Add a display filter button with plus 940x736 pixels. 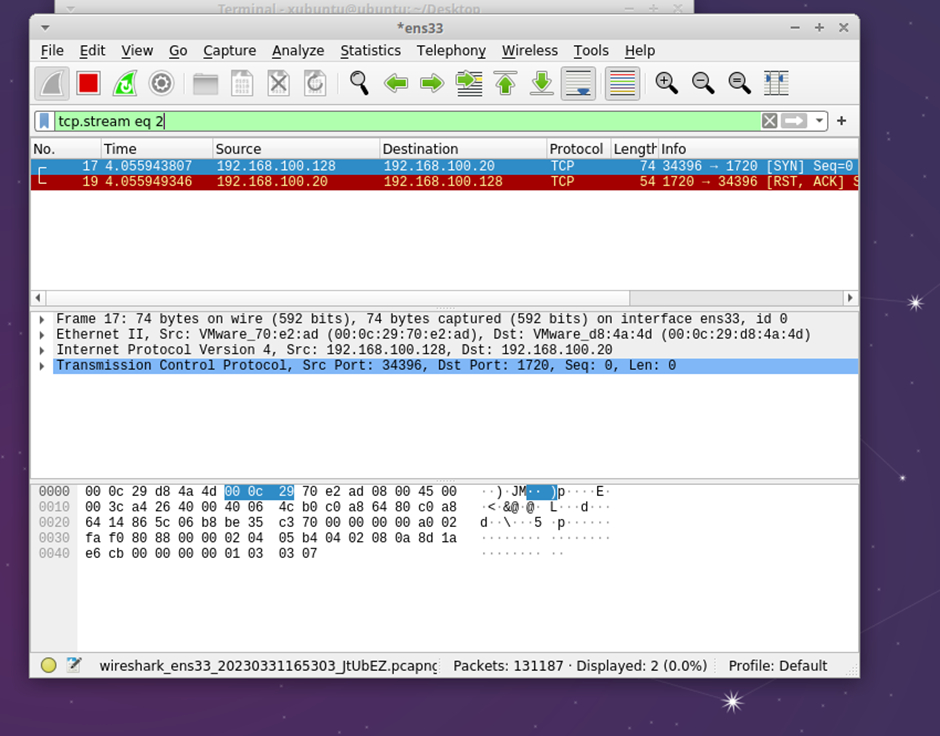[x=842, y=121]
